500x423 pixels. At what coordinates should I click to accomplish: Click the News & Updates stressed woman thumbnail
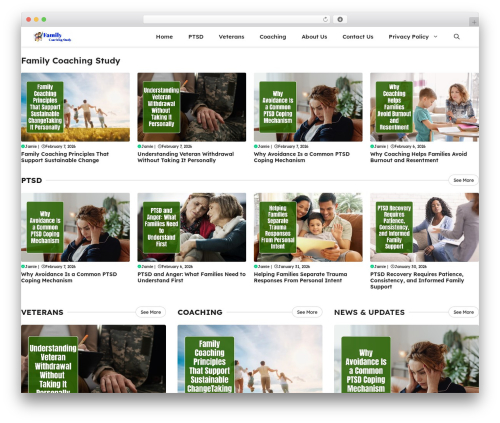point(406,359)
